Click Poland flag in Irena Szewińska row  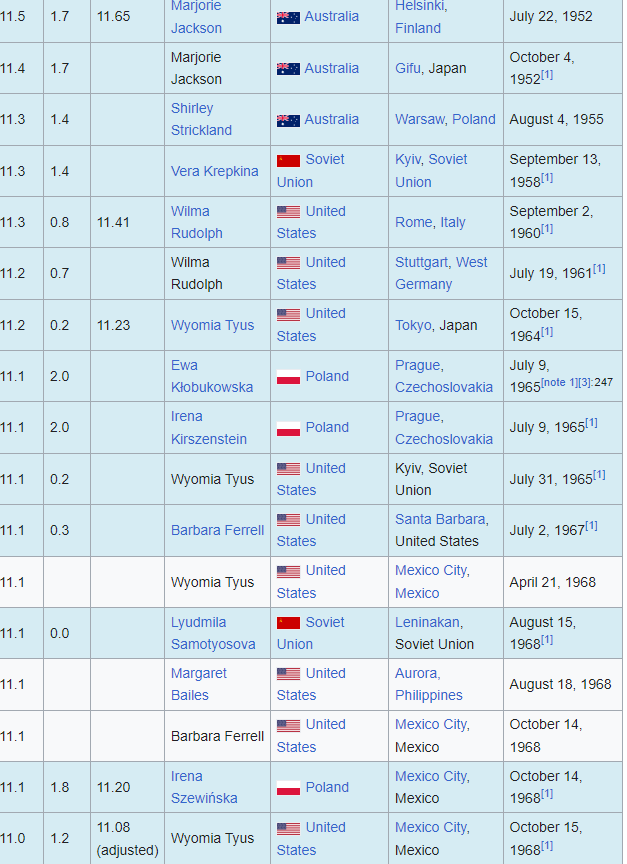pyautogui.click(x=288, y=788)
